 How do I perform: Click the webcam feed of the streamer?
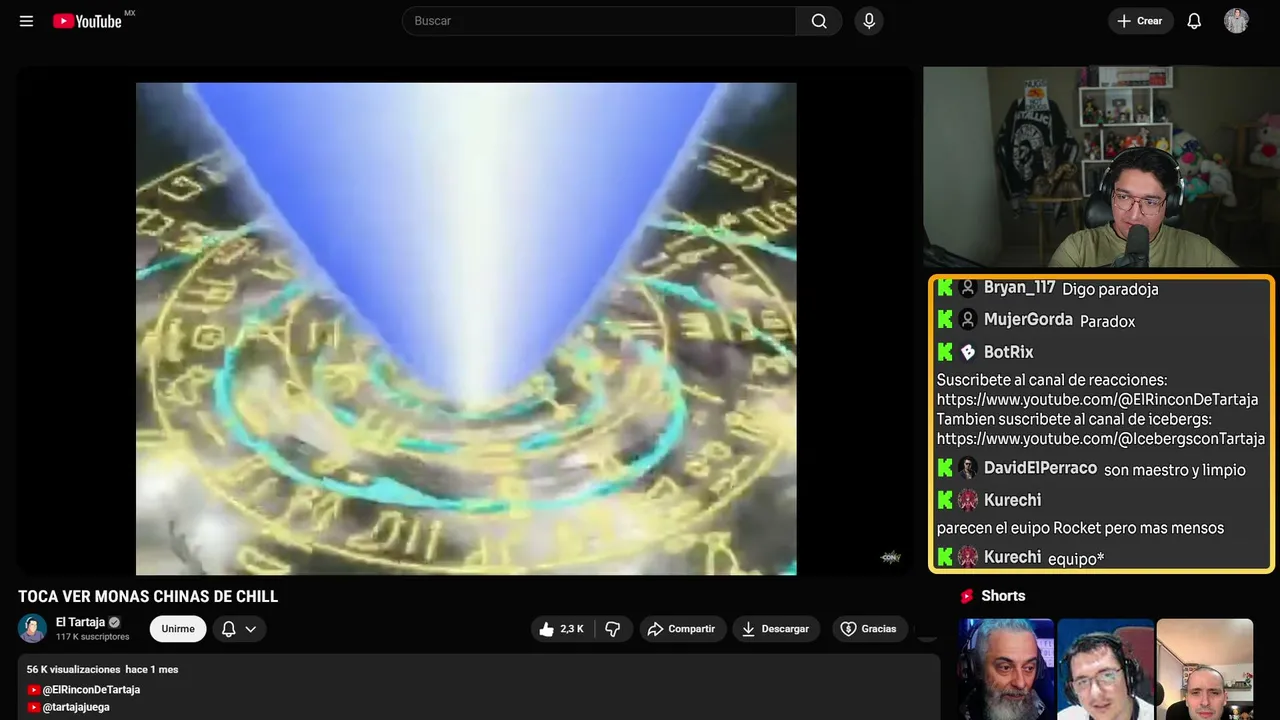tap(1101, 167)
